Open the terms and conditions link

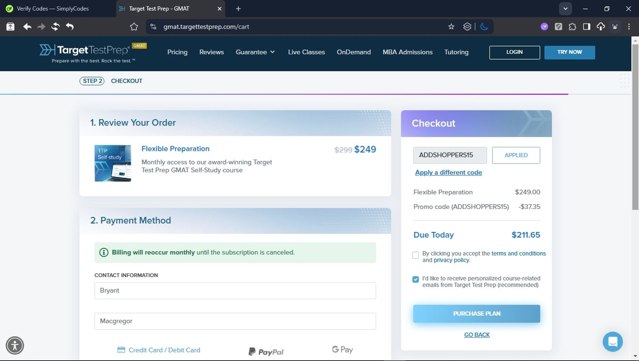(518, 253)
